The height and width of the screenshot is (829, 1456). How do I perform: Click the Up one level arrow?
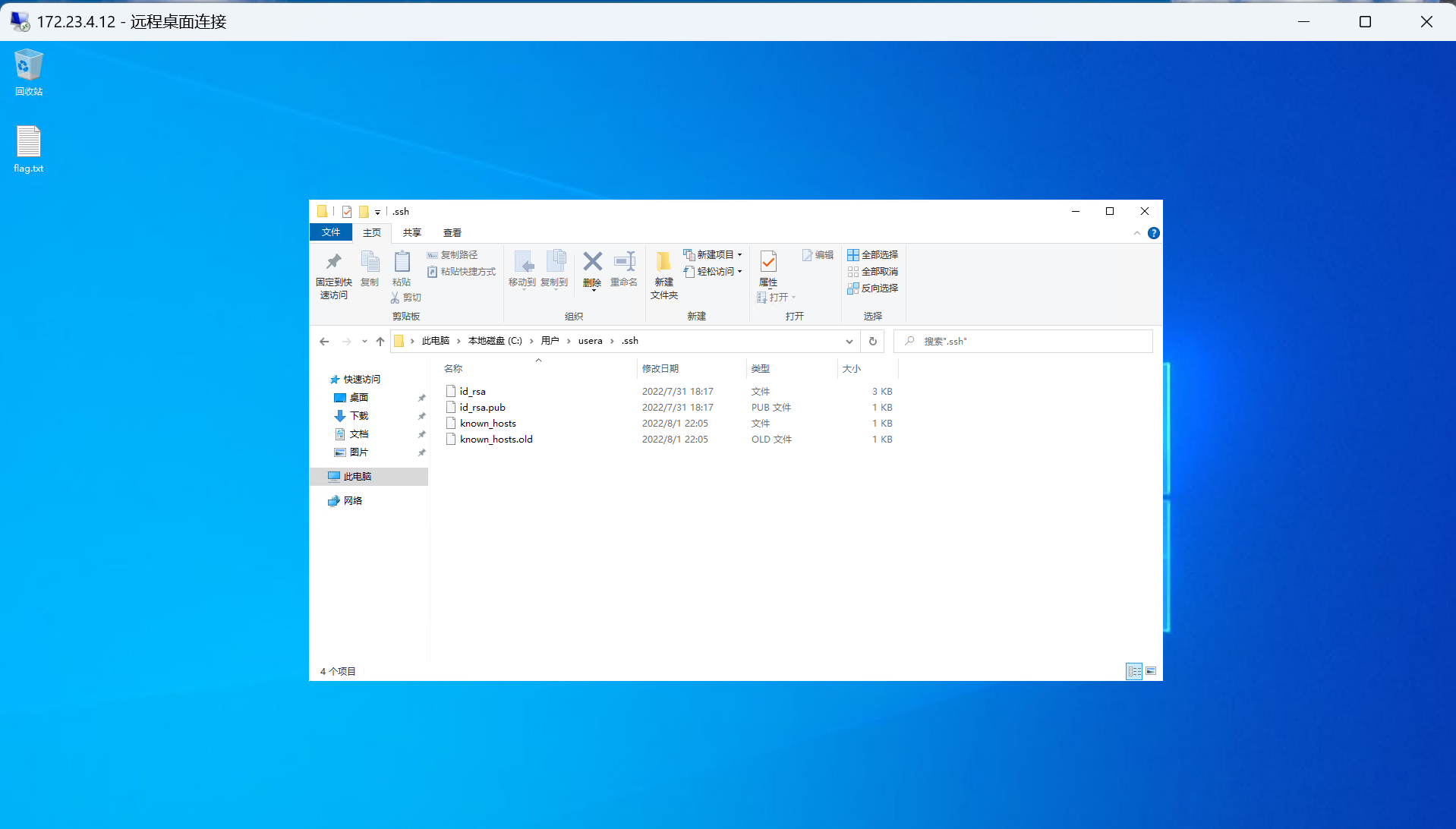click(380, 342)
